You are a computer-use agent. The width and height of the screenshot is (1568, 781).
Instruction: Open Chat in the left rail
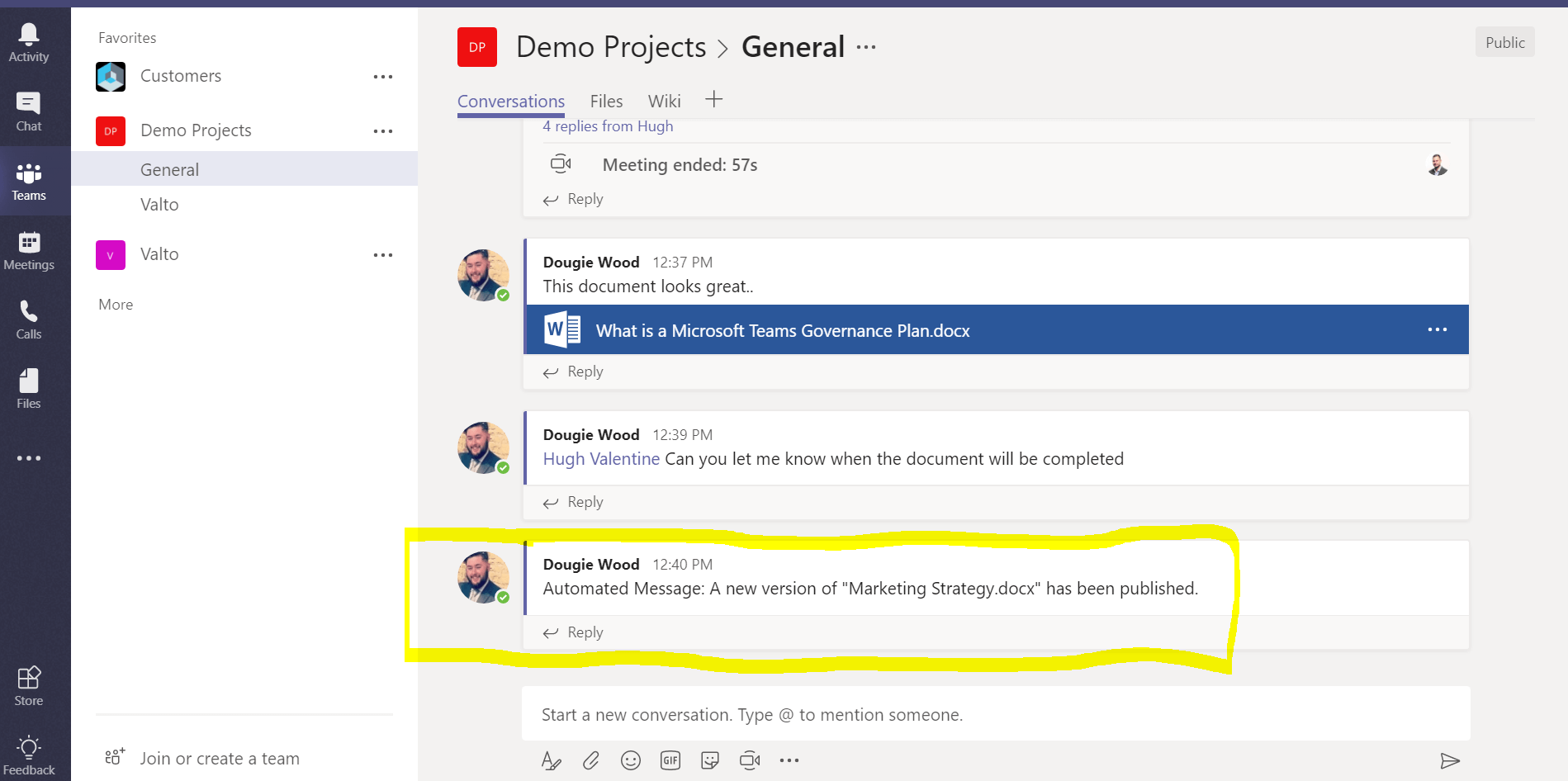[x=29, y=111]
